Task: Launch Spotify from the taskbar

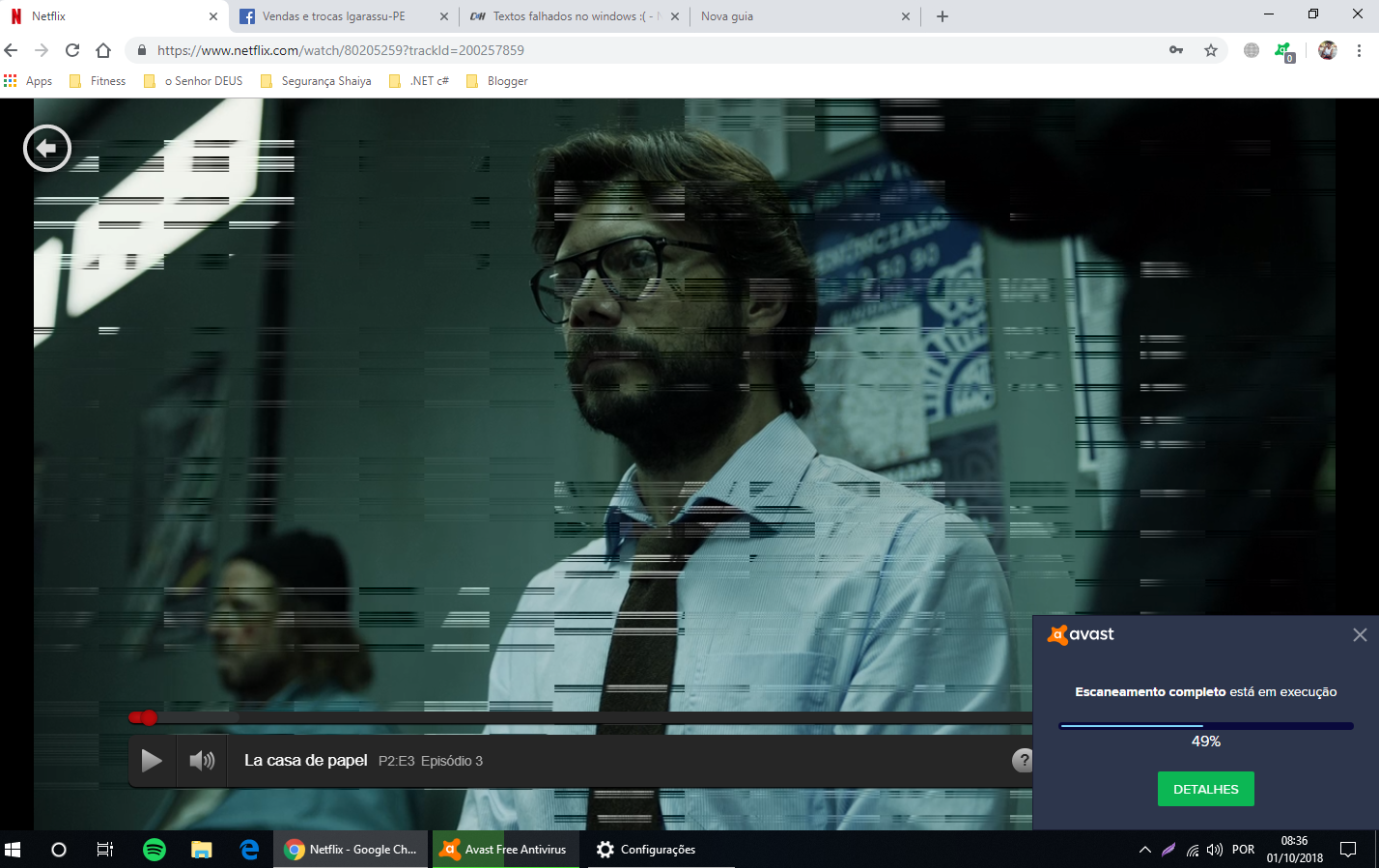Action: coord(155,850)
